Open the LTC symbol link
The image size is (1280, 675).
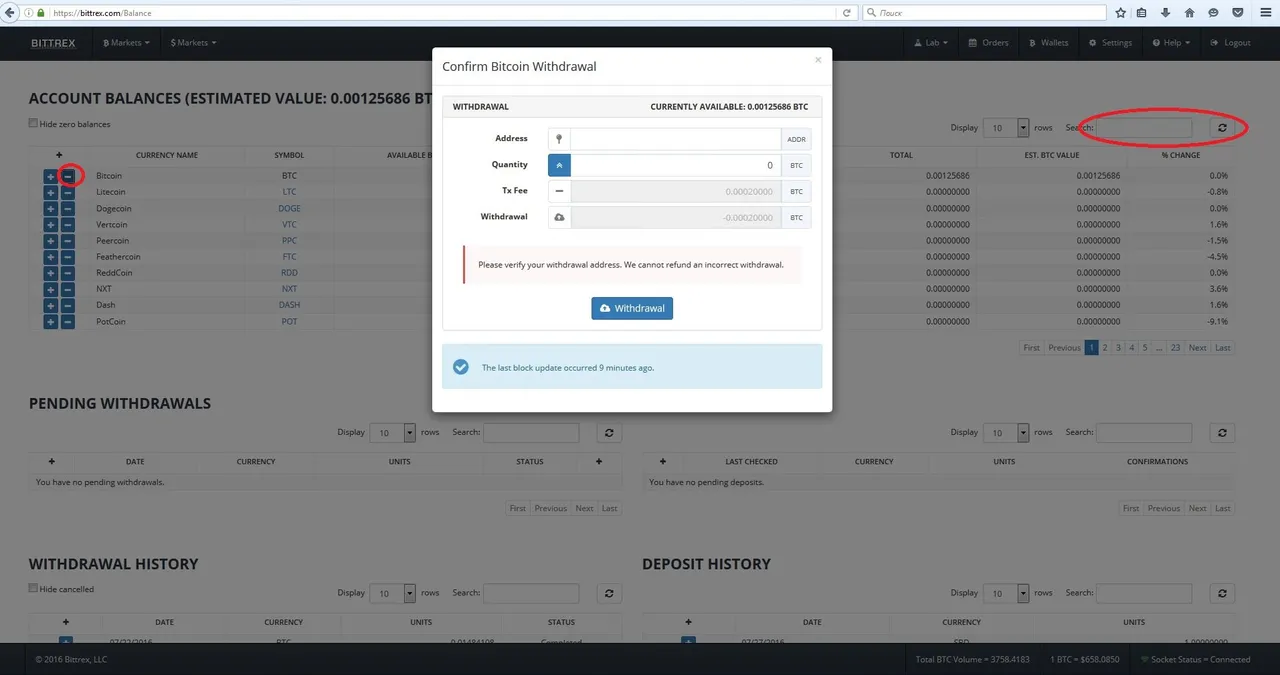[x=289, y=192]
